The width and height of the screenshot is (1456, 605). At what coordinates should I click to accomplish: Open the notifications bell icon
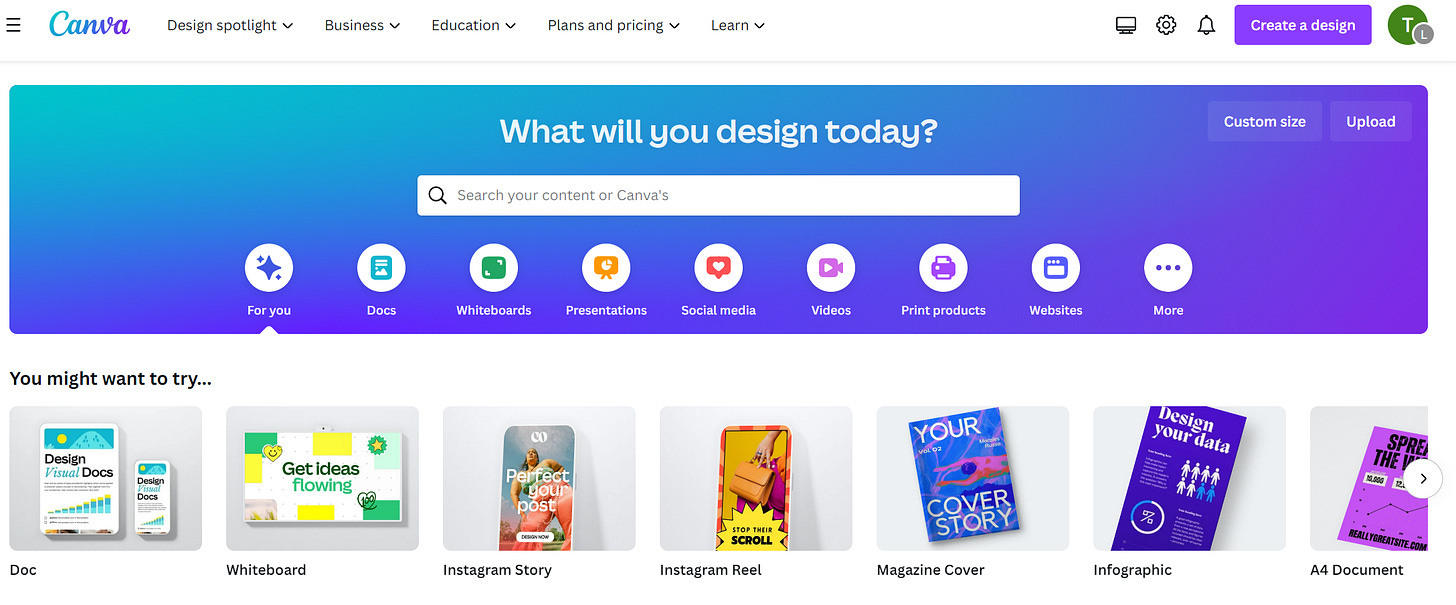1206,25
